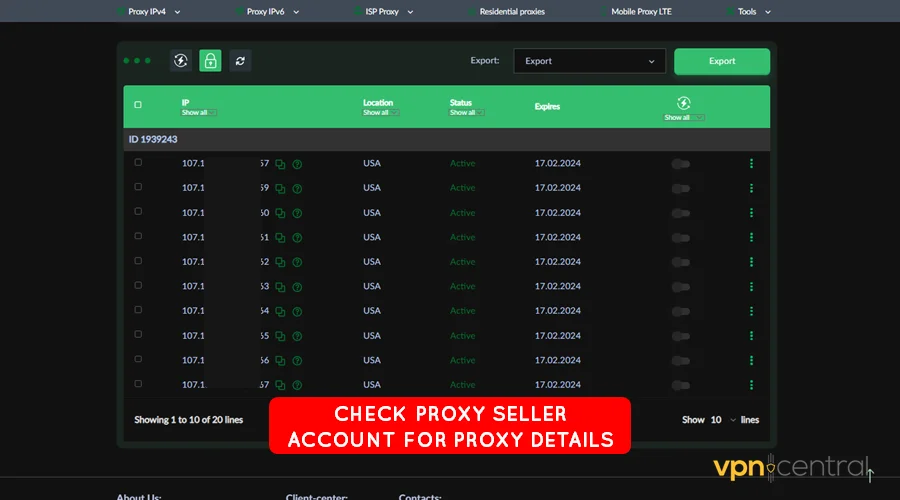This screenshot has width=900, height=500.
Task: Open three-dot menu for IP ending in 9
Action: (x=751, y=188)
